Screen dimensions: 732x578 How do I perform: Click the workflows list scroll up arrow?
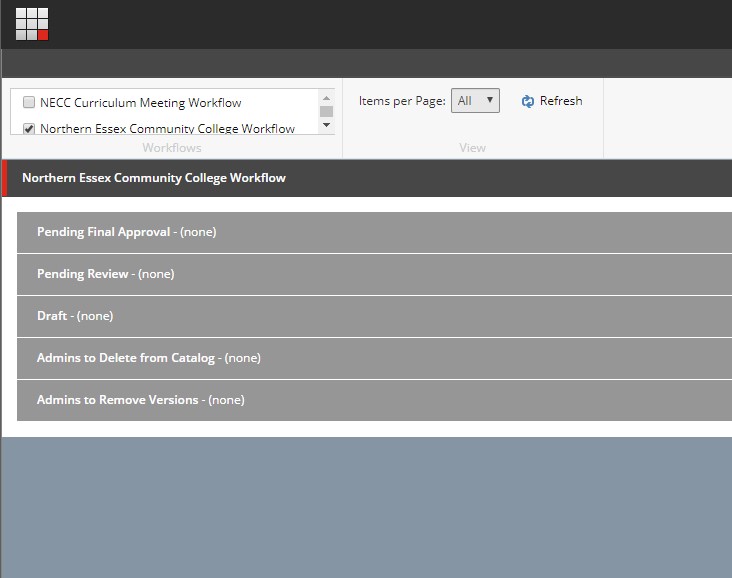click(x=326, y=97)
